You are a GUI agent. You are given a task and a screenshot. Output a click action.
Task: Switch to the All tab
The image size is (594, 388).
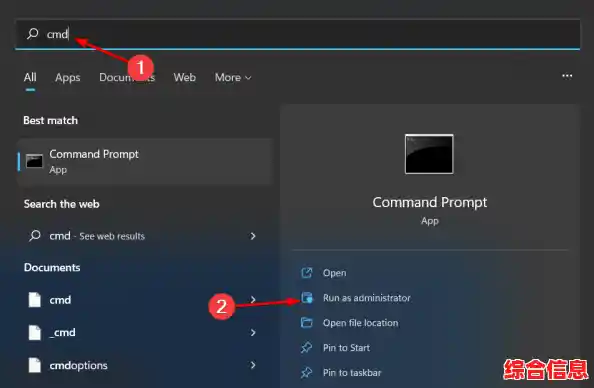pyautogui.click(x=30, y=77)
